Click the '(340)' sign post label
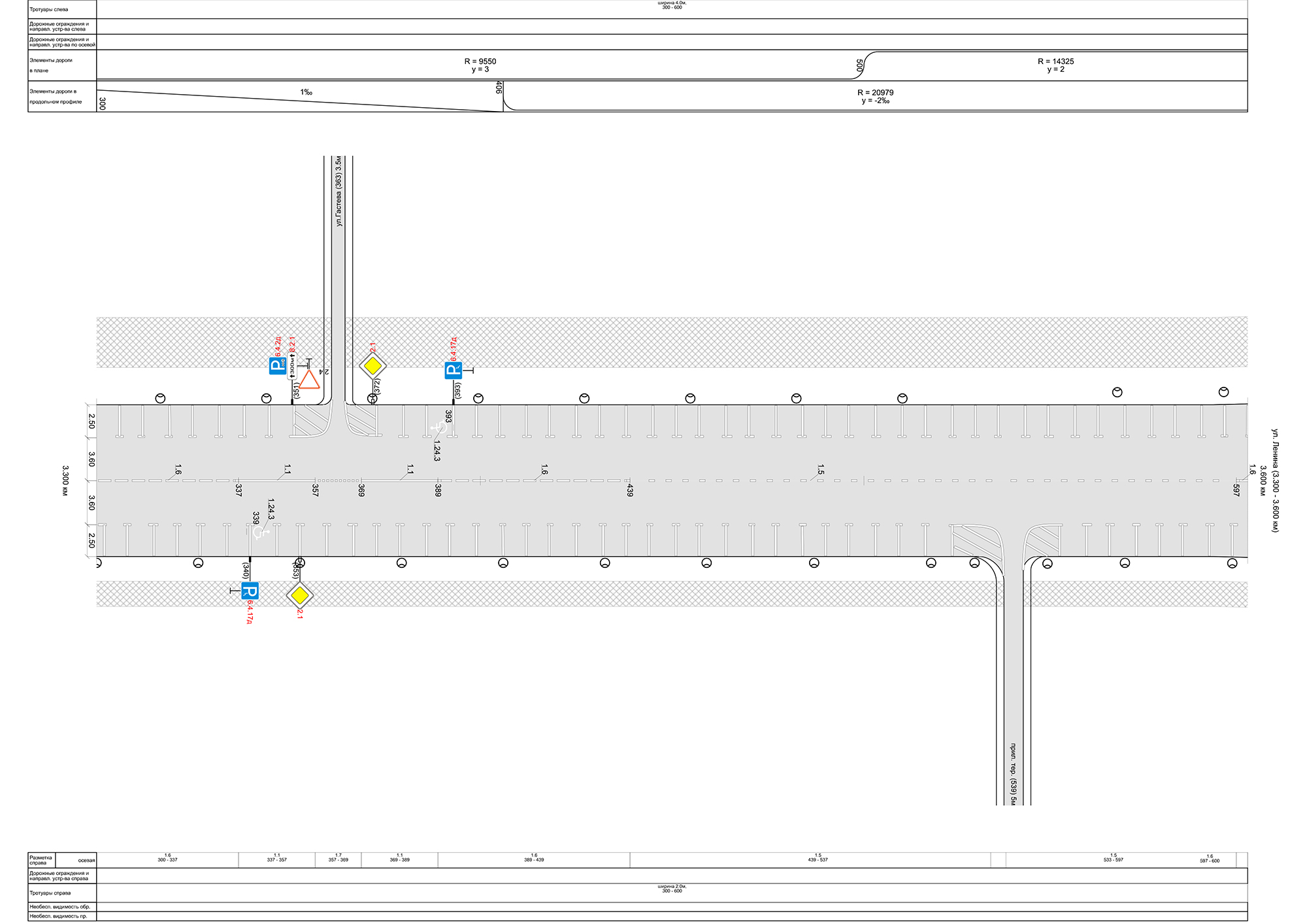This screenshot has width=1307, height=924. (246, 570)
